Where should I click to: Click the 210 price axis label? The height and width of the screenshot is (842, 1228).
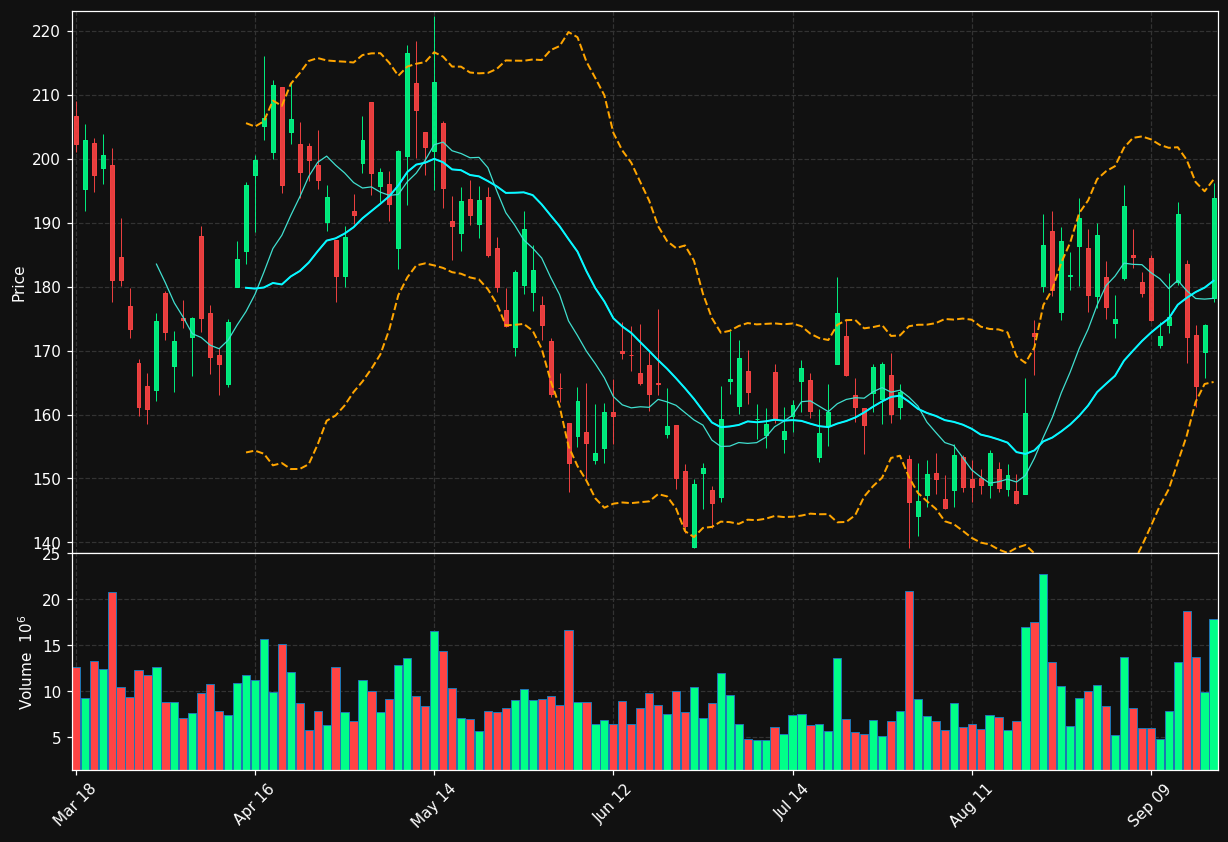point(46,95)
